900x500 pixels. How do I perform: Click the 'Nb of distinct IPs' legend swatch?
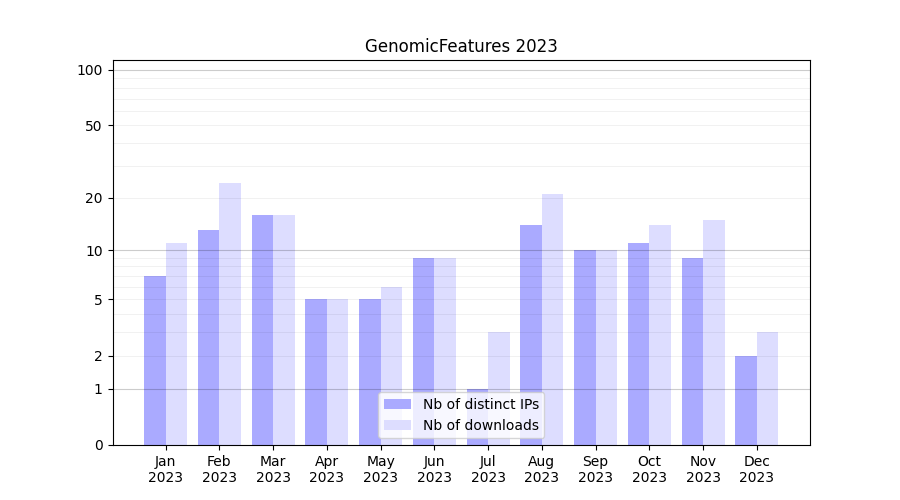tap(397, 404)
